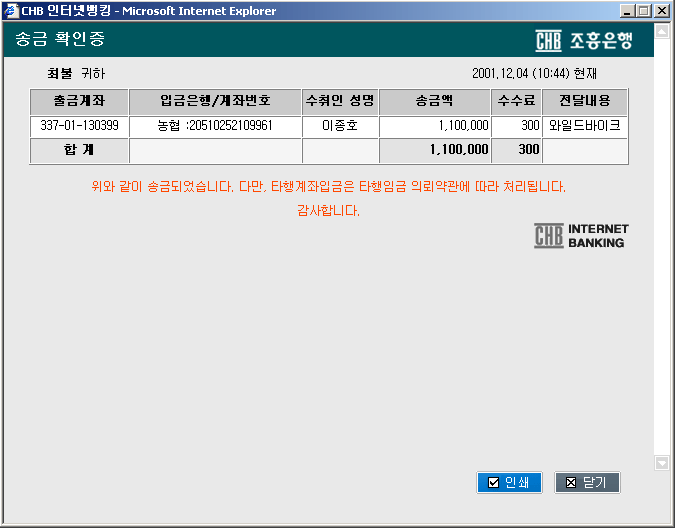
Task: Click the 전달내용 column header
Action: tap(585, 102)
